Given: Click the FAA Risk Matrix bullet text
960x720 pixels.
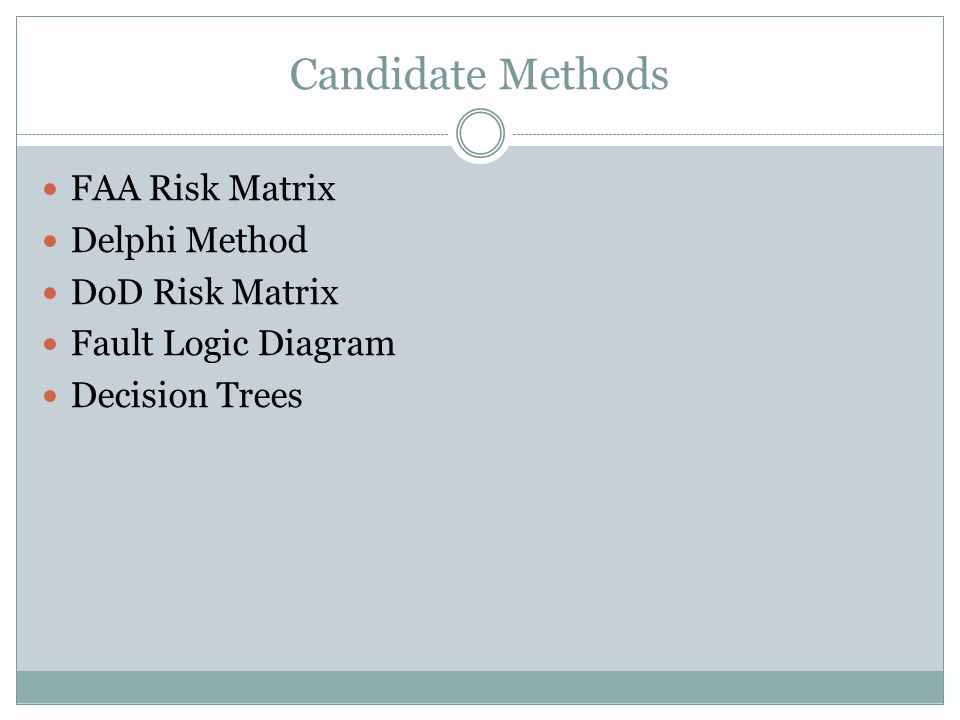Looking at the screenshot, I should coord(203,187).
